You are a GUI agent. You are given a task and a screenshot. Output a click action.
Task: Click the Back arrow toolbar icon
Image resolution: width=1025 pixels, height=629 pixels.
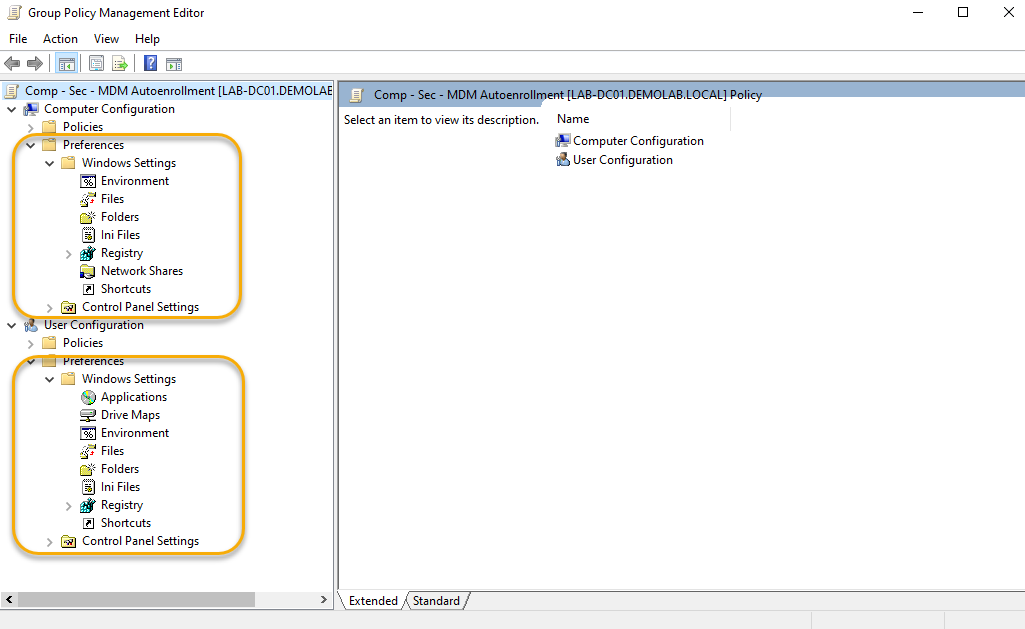(13, 64)
